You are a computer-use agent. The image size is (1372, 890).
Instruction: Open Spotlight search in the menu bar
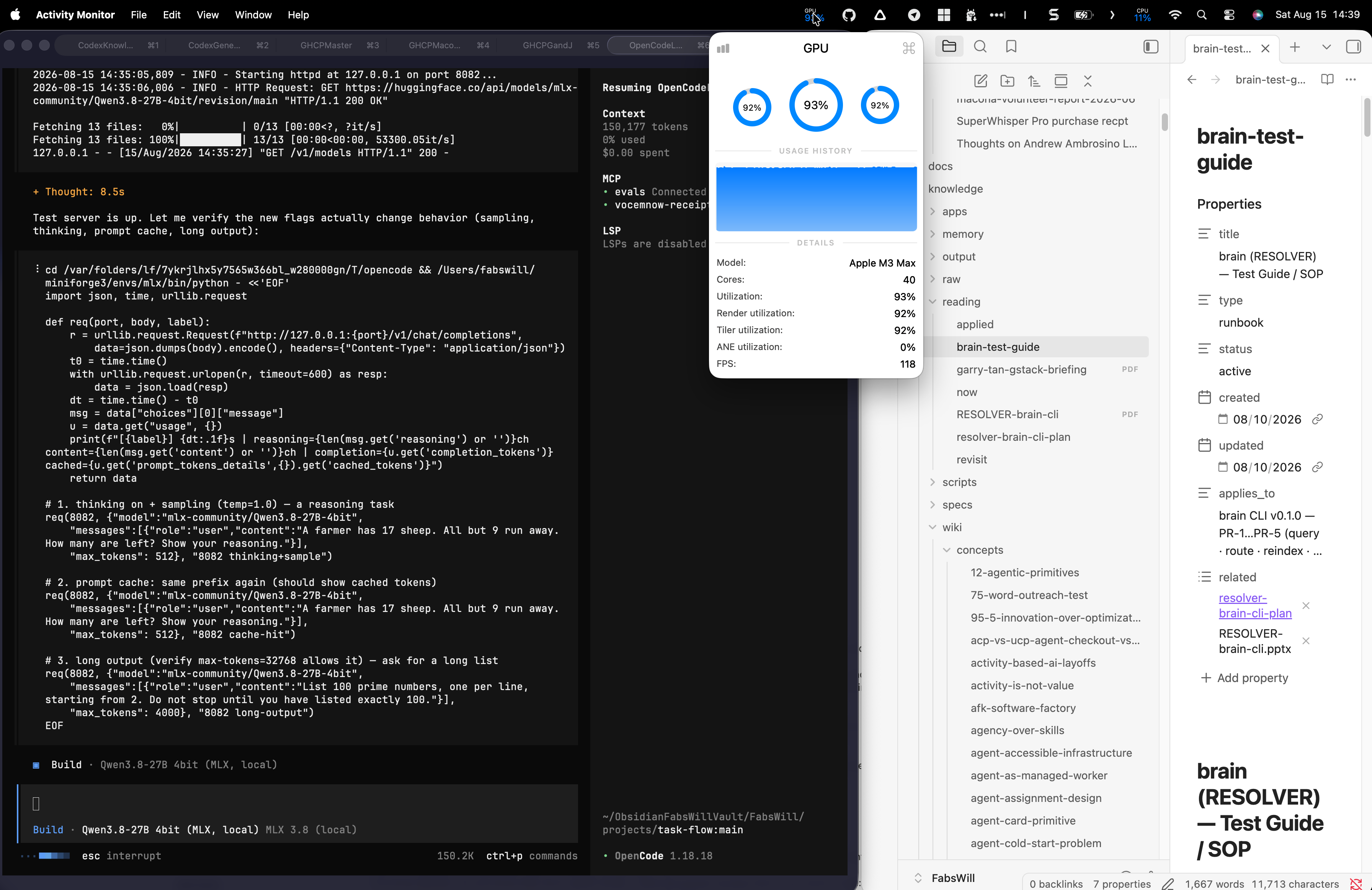click(x=1201, y=15)
